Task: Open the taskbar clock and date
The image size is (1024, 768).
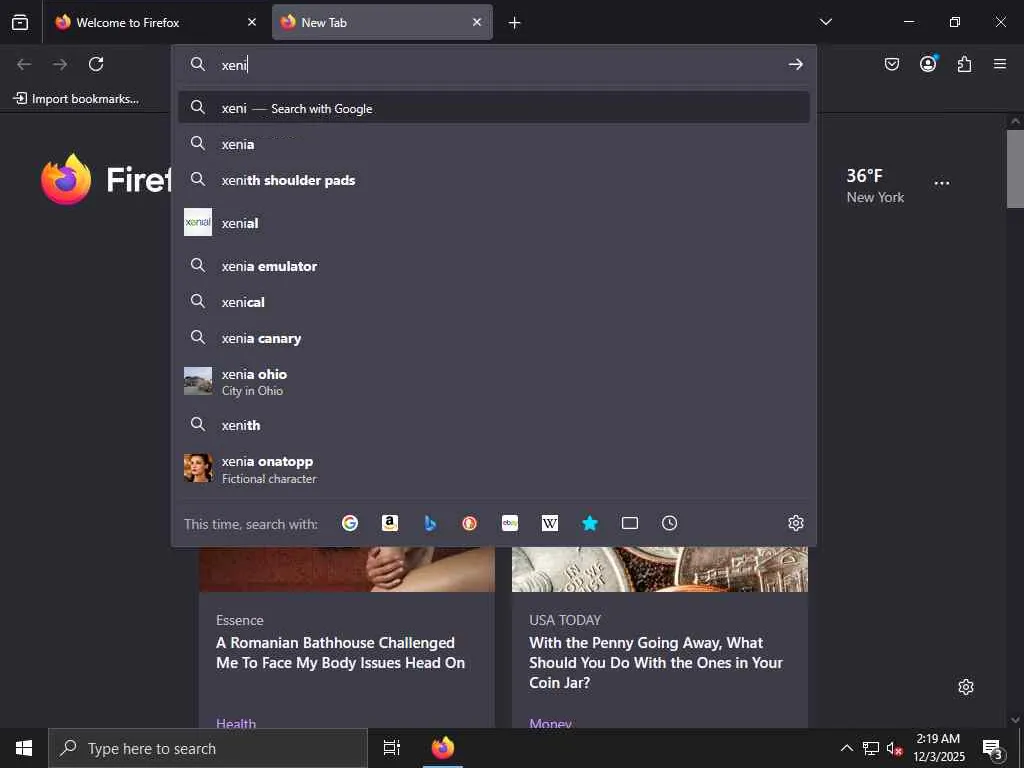Action: tap(938, 748)
